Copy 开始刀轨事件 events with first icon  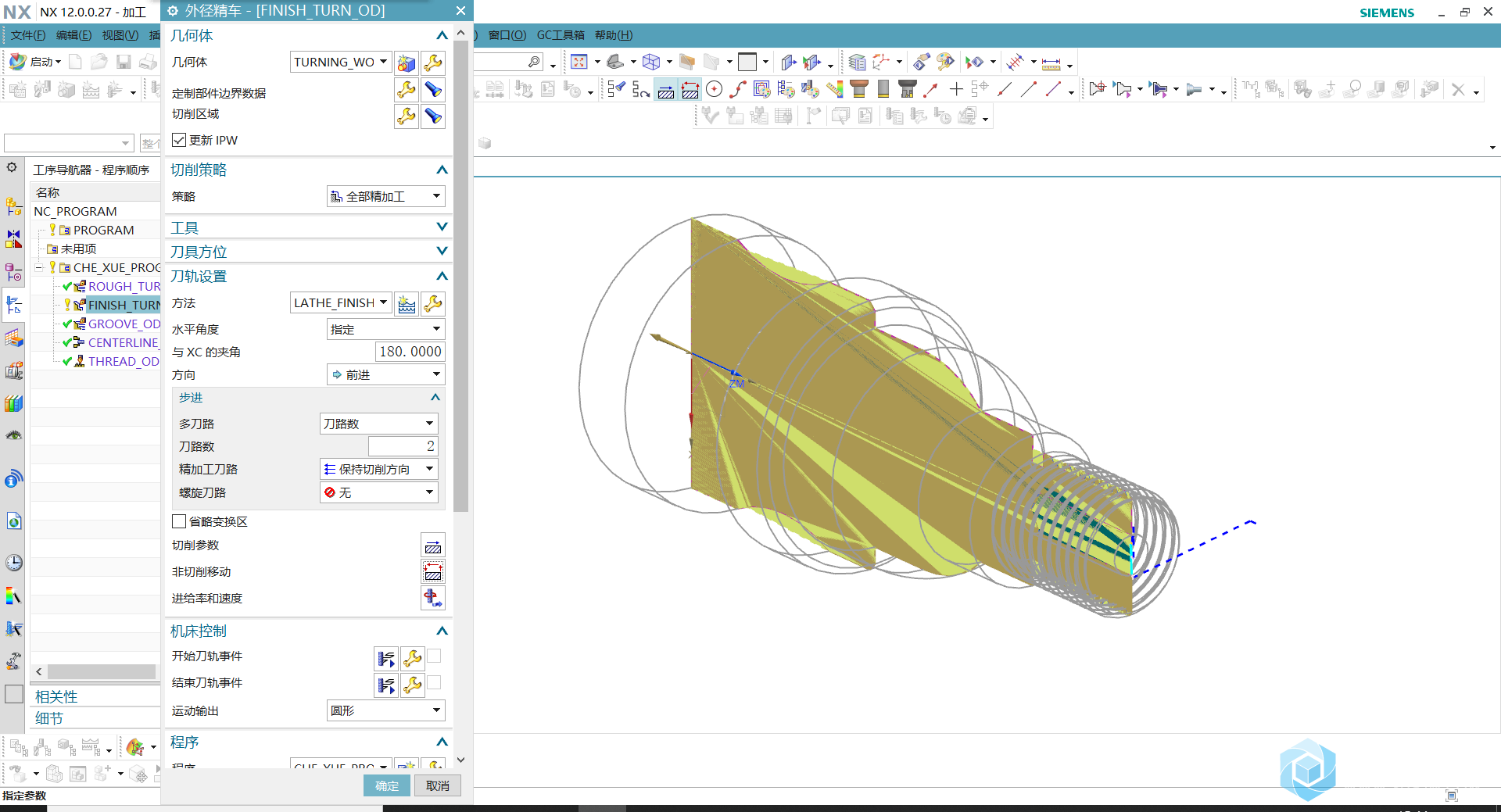click(x=386, y=659)
